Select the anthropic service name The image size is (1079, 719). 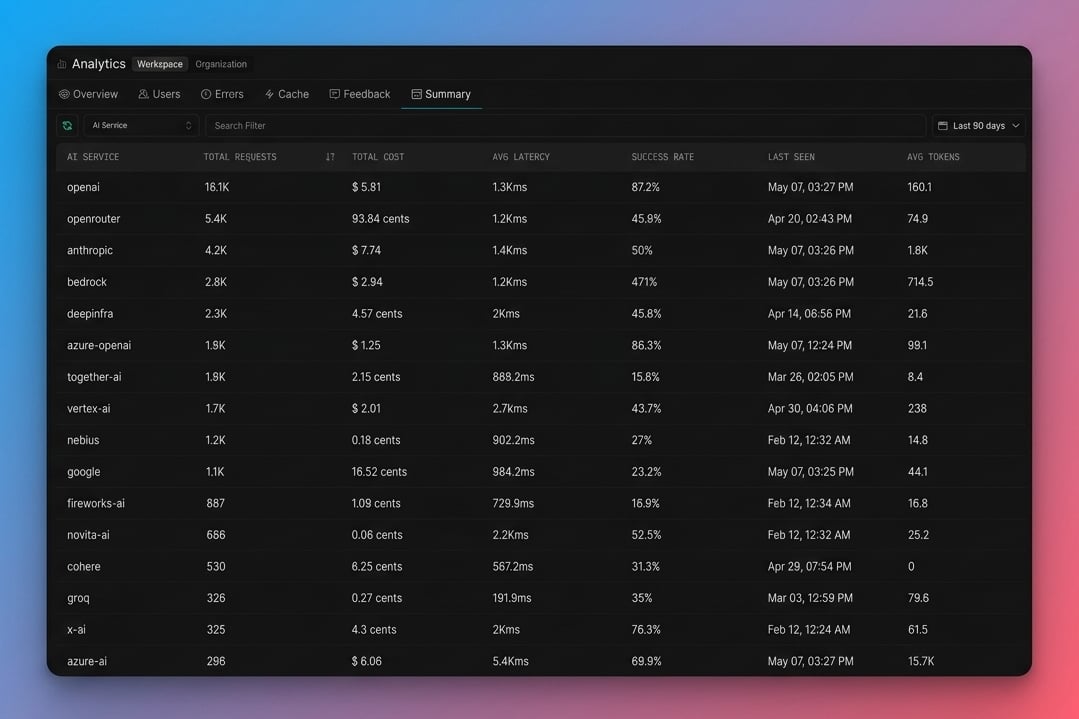(x=89, y=250)
